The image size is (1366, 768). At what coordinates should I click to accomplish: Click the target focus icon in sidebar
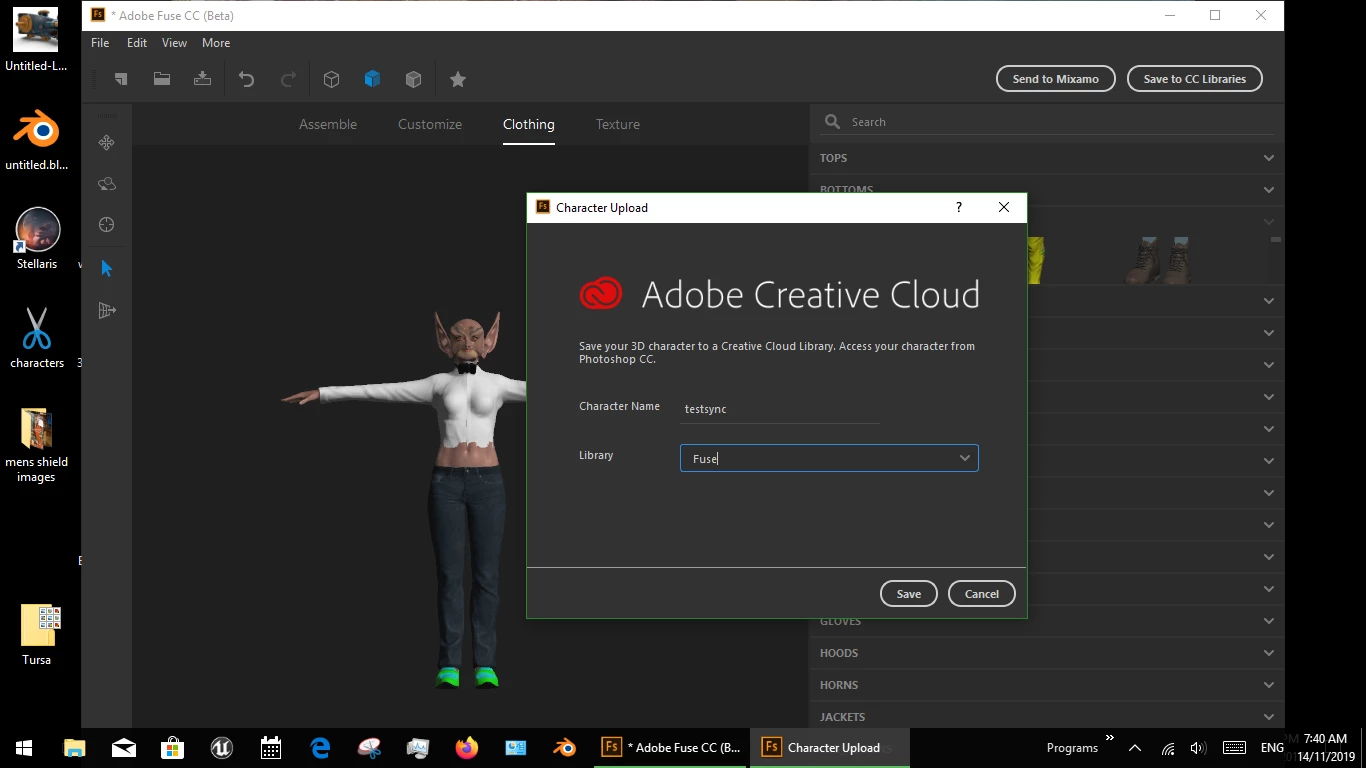107,225
